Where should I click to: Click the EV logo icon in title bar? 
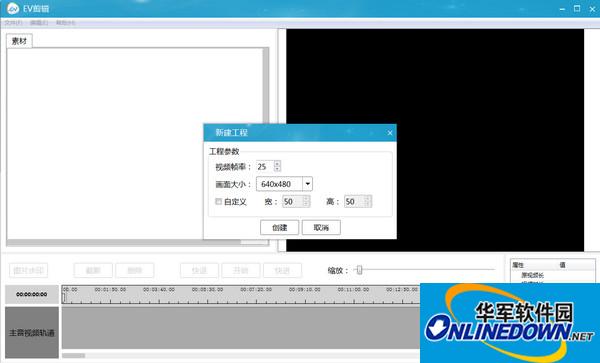click(13, 8)
